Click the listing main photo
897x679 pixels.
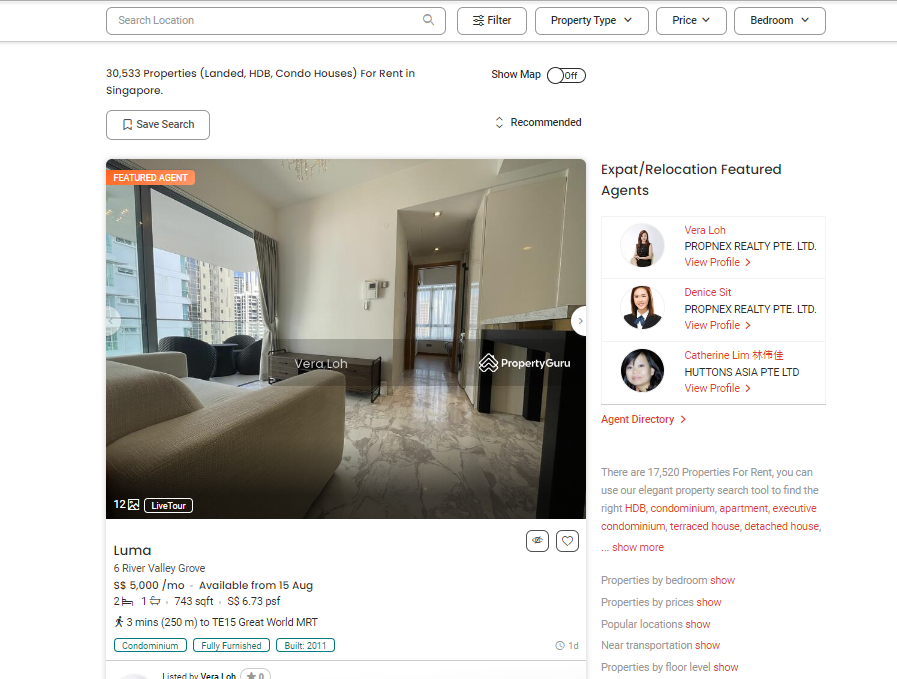[x=346, y=339]
